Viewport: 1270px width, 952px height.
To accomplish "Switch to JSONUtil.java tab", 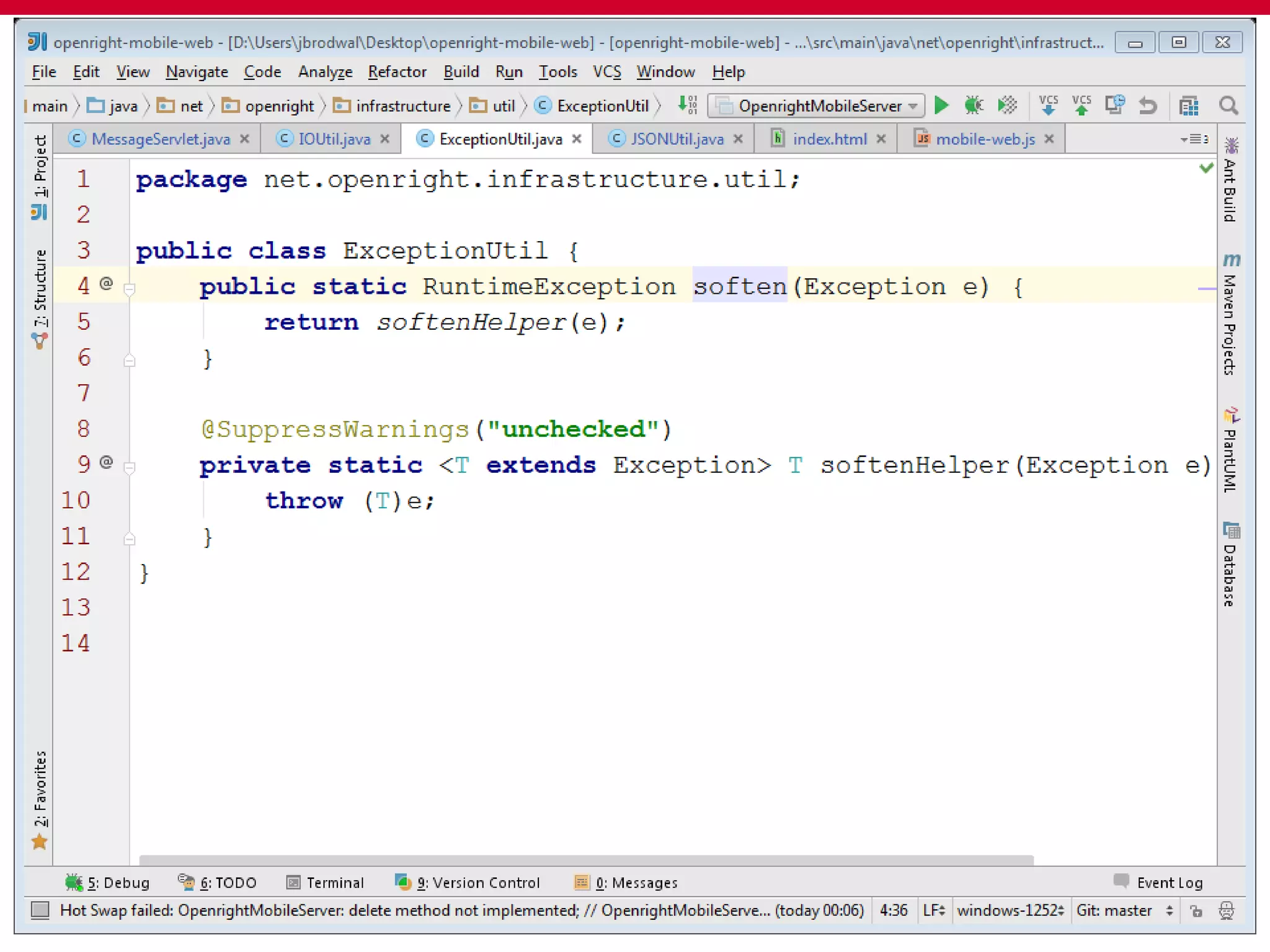I will coord(677,139).
